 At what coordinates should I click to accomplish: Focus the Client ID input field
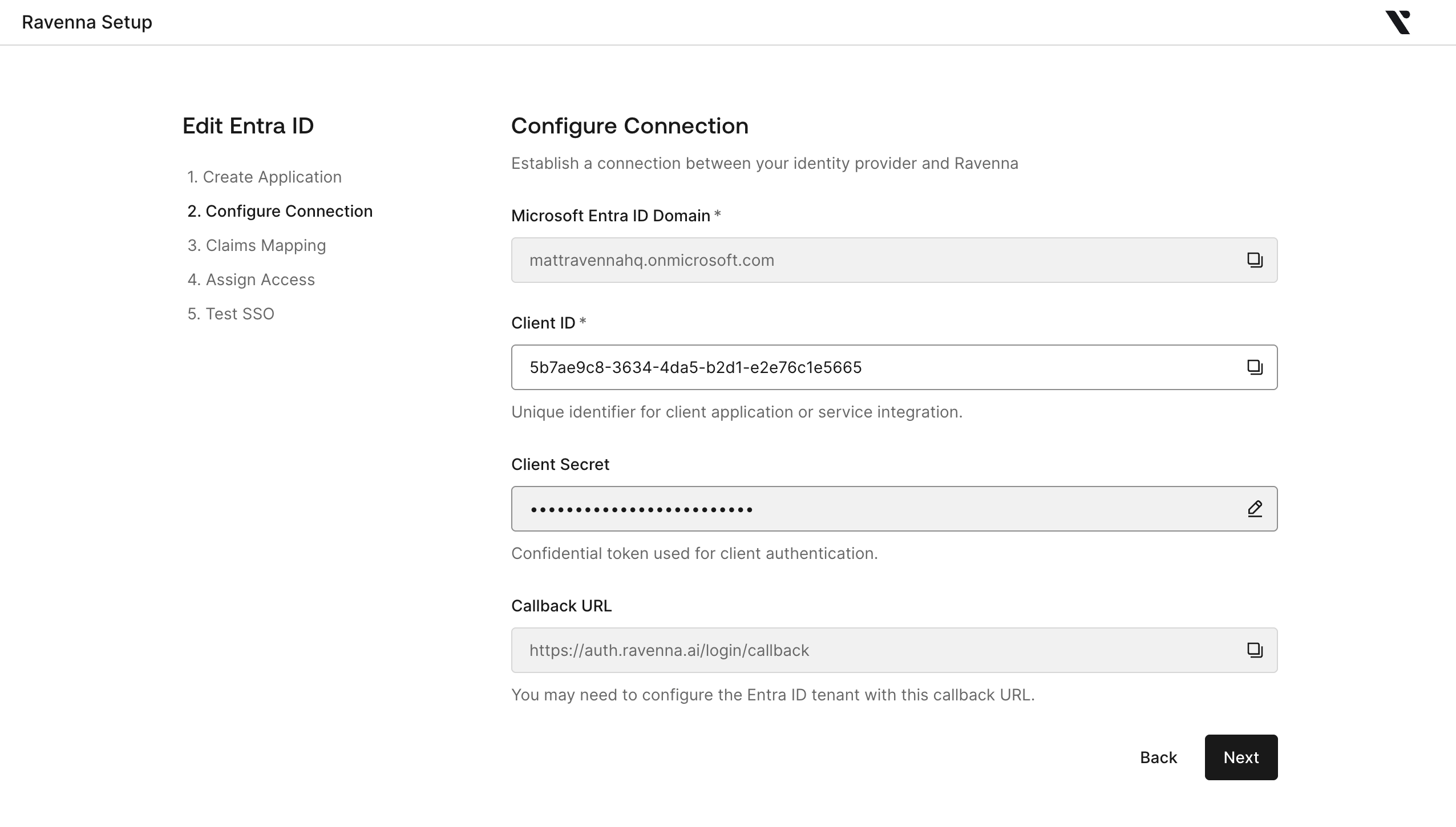(856, 367)
